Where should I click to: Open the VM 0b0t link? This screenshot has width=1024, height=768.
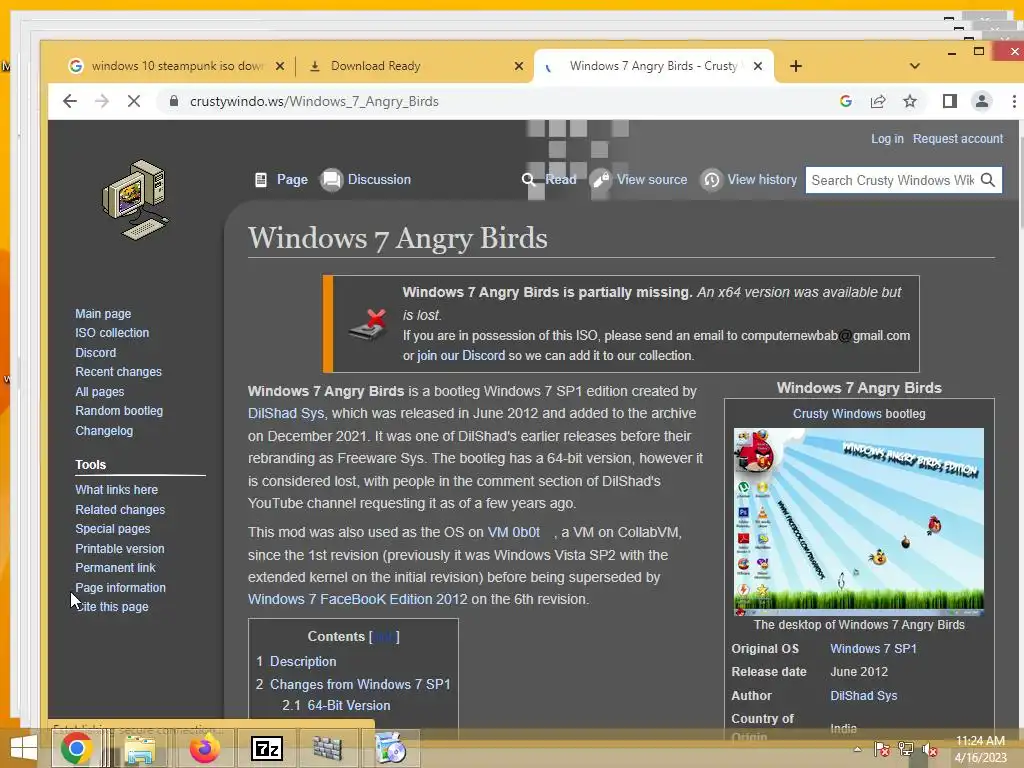[x=514, y=532]
